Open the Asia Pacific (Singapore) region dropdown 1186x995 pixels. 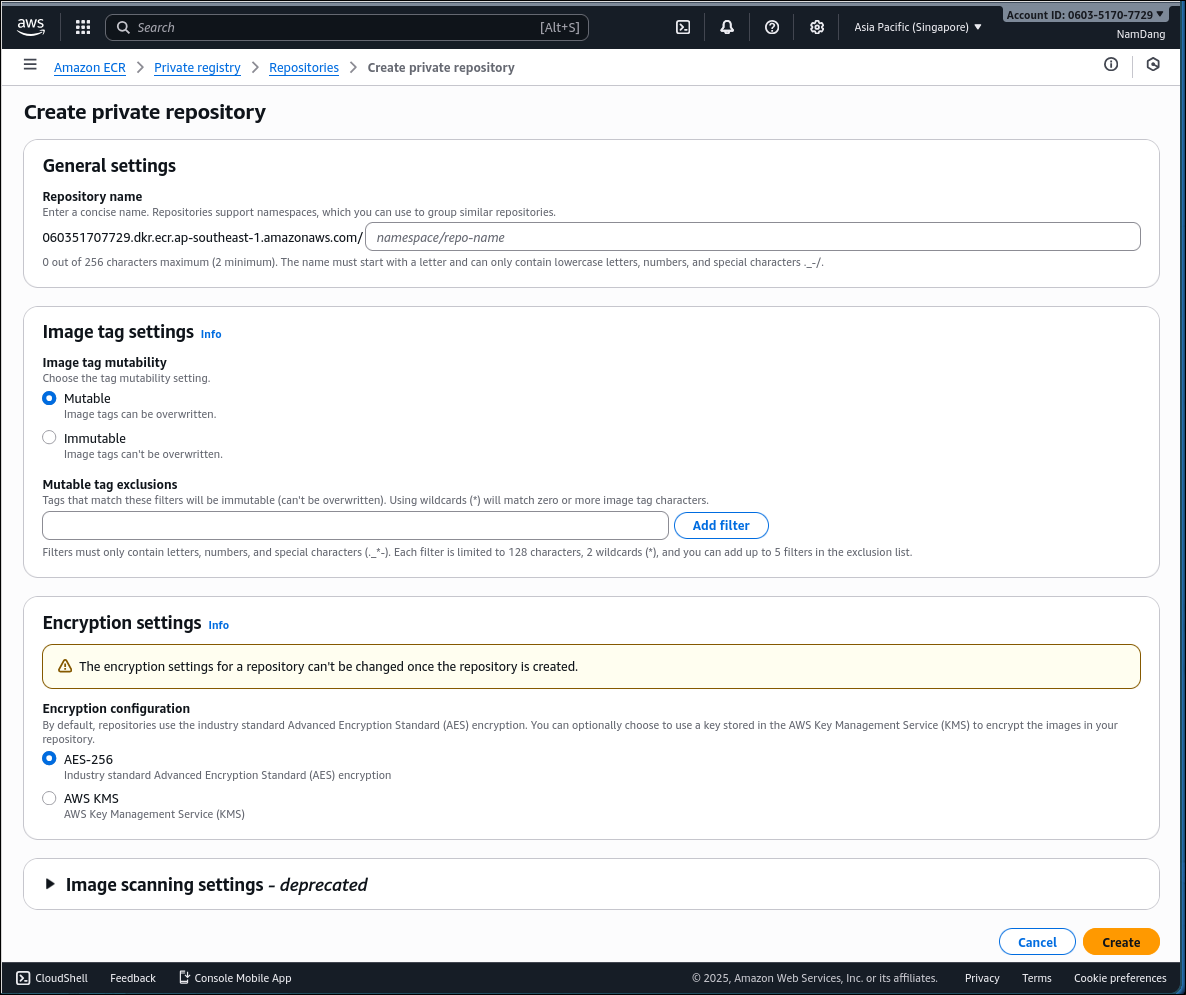pos(917,27)
